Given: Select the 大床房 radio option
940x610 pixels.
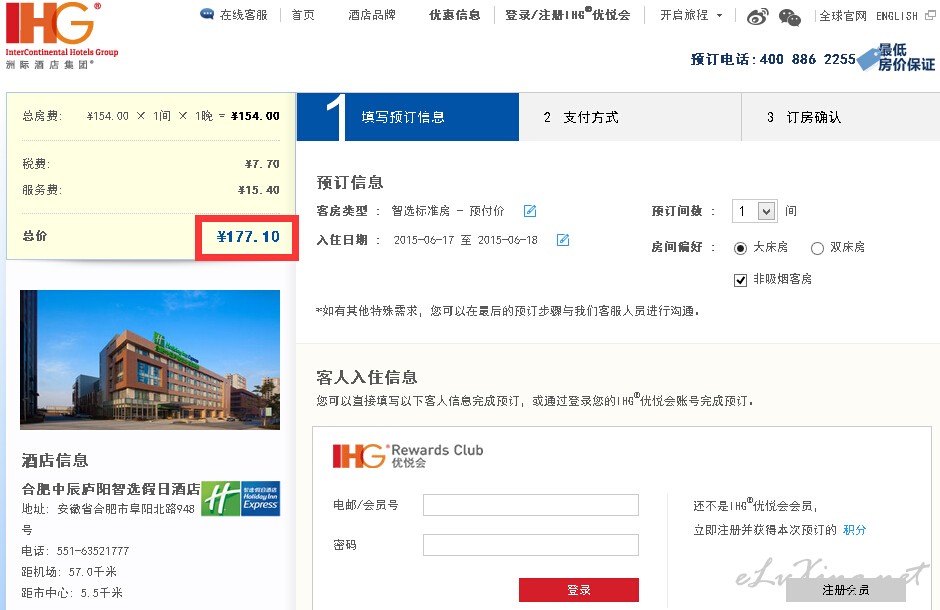Looking at the screenshot, I should point(740,248).
